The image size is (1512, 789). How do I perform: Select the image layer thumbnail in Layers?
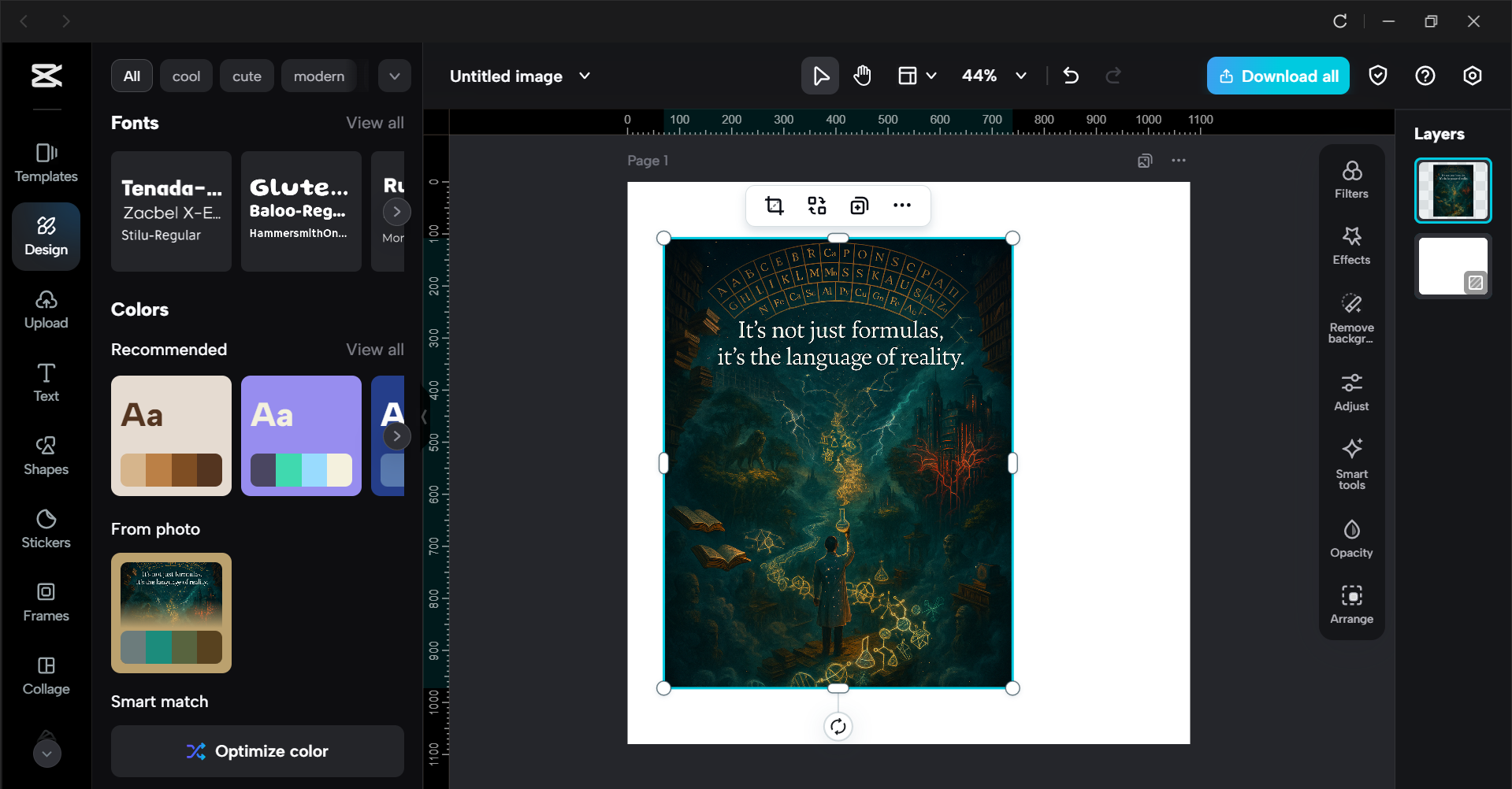tap(1452, 190)
